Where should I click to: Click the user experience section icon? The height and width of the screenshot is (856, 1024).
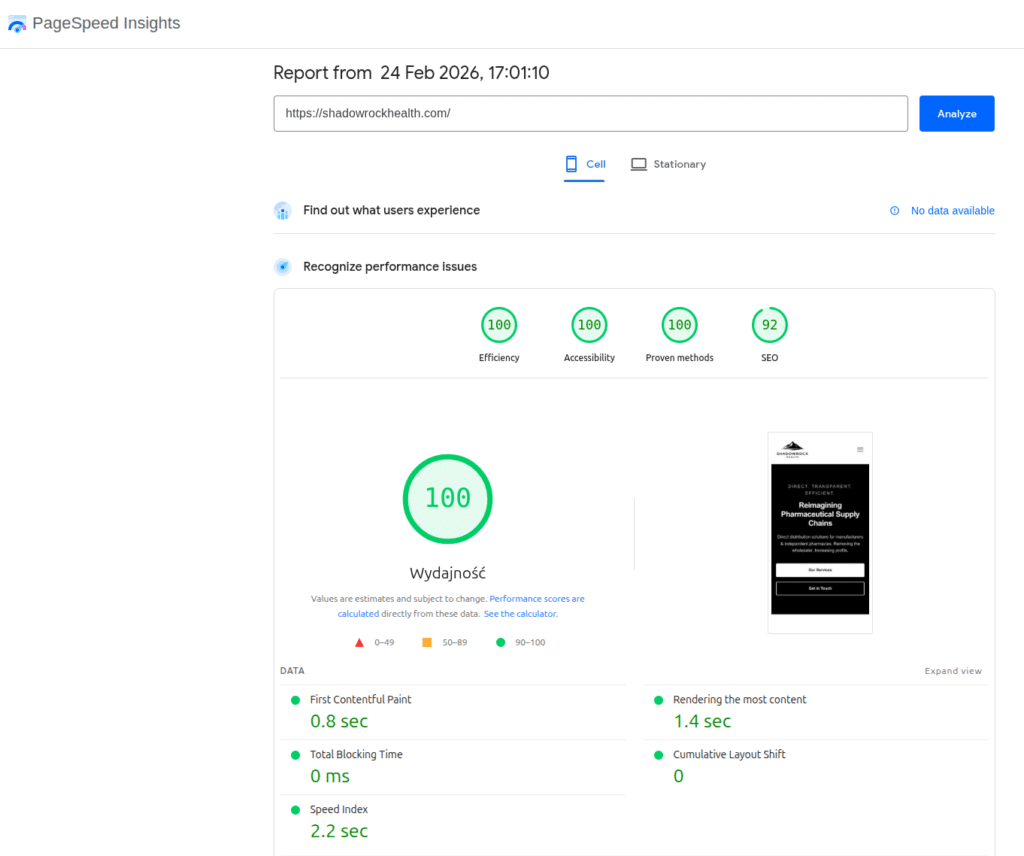[283, 211]
